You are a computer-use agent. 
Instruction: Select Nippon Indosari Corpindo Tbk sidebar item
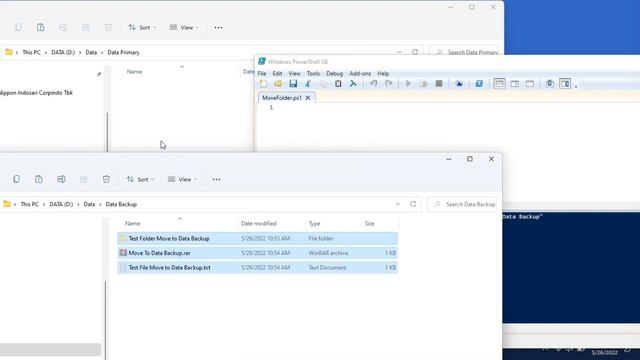click(36, 93)
